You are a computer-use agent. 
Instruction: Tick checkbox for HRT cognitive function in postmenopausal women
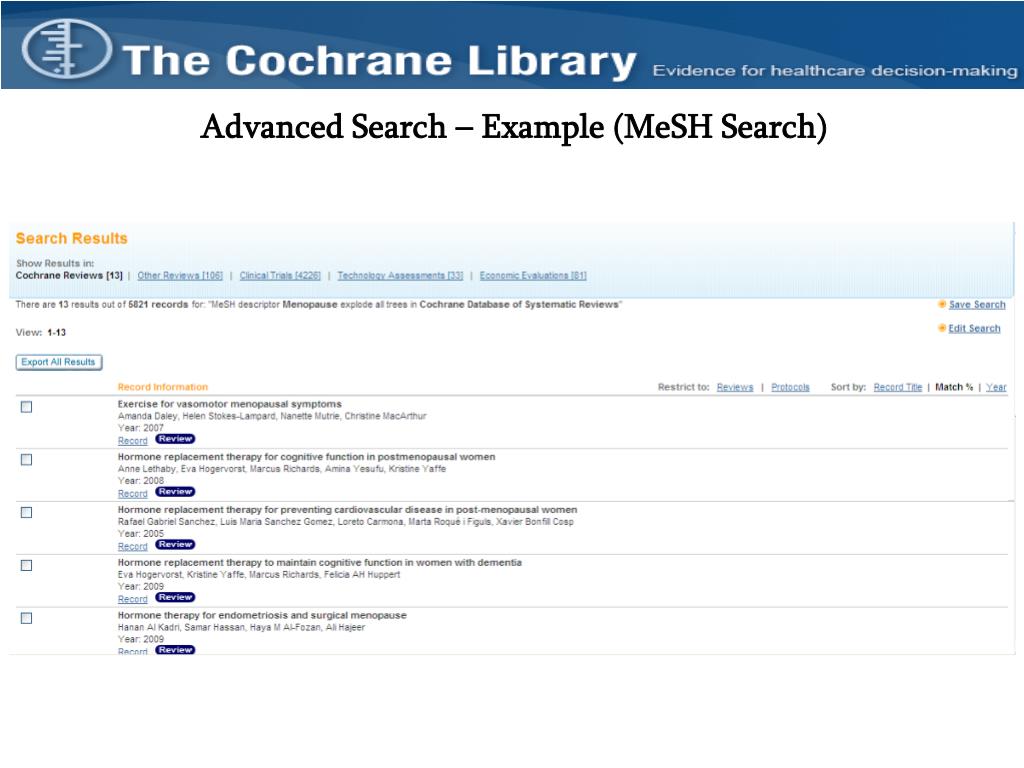click(x=26, y=460)
